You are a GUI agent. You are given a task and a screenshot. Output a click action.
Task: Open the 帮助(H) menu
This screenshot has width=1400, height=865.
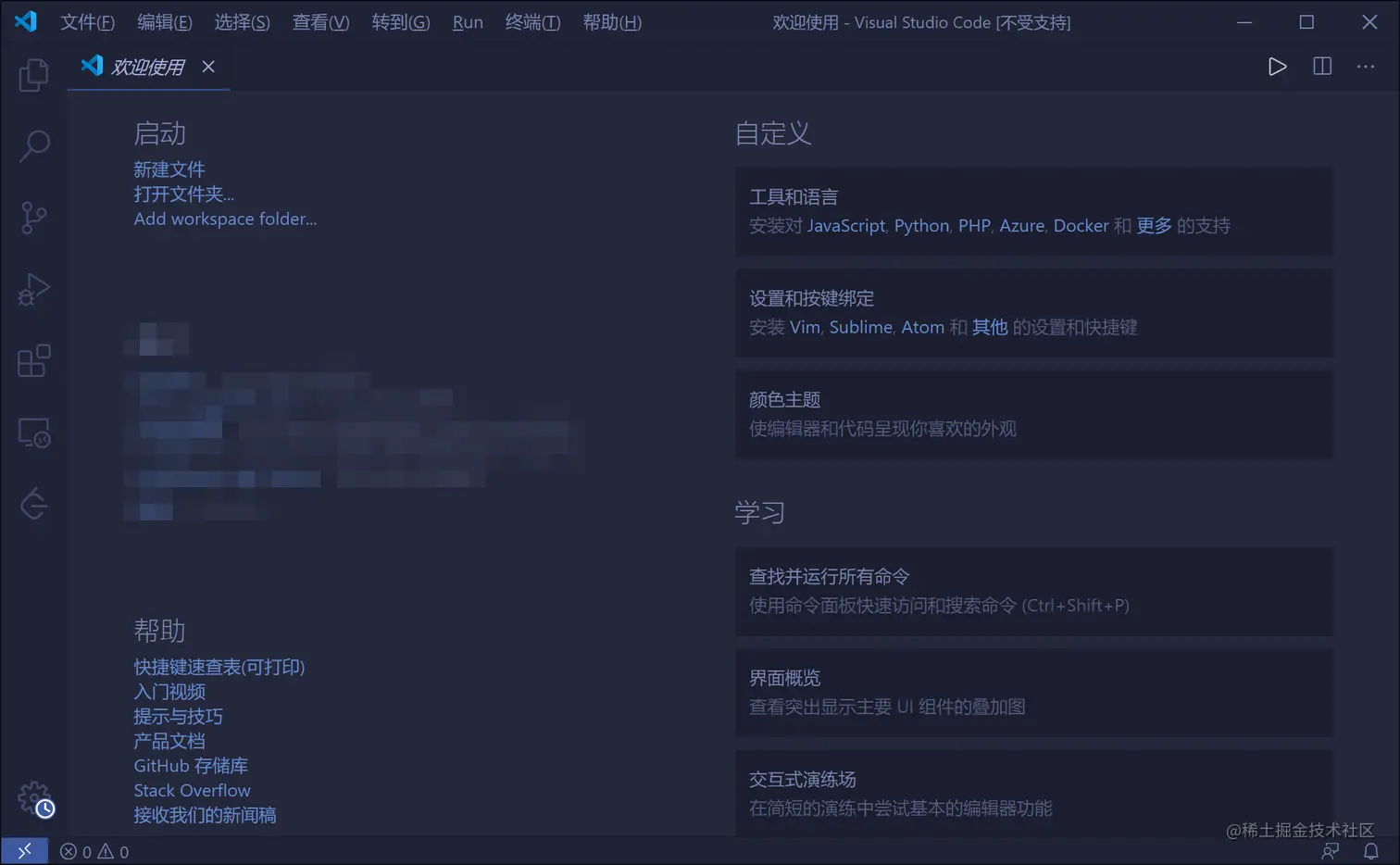[x=612, y=22]
